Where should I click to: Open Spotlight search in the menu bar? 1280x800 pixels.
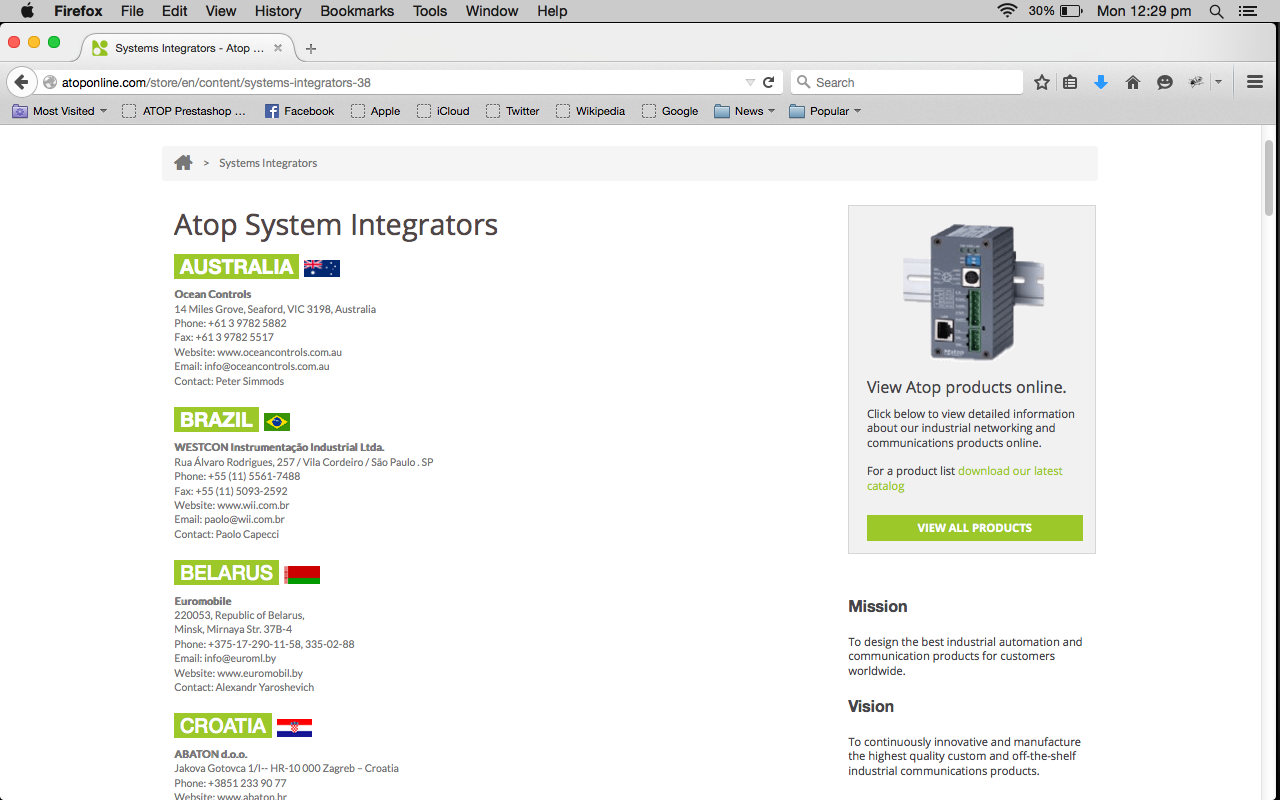(1216, 11)
